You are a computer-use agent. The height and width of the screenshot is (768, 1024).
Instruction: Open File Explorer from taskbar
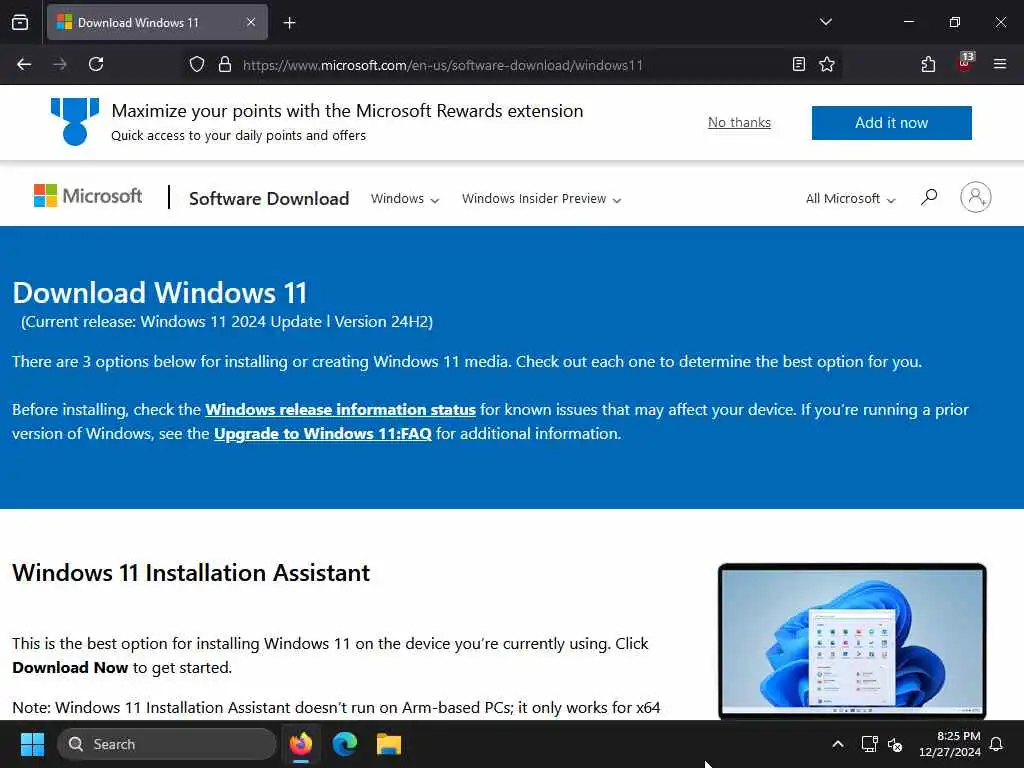[x=389, y=744]
